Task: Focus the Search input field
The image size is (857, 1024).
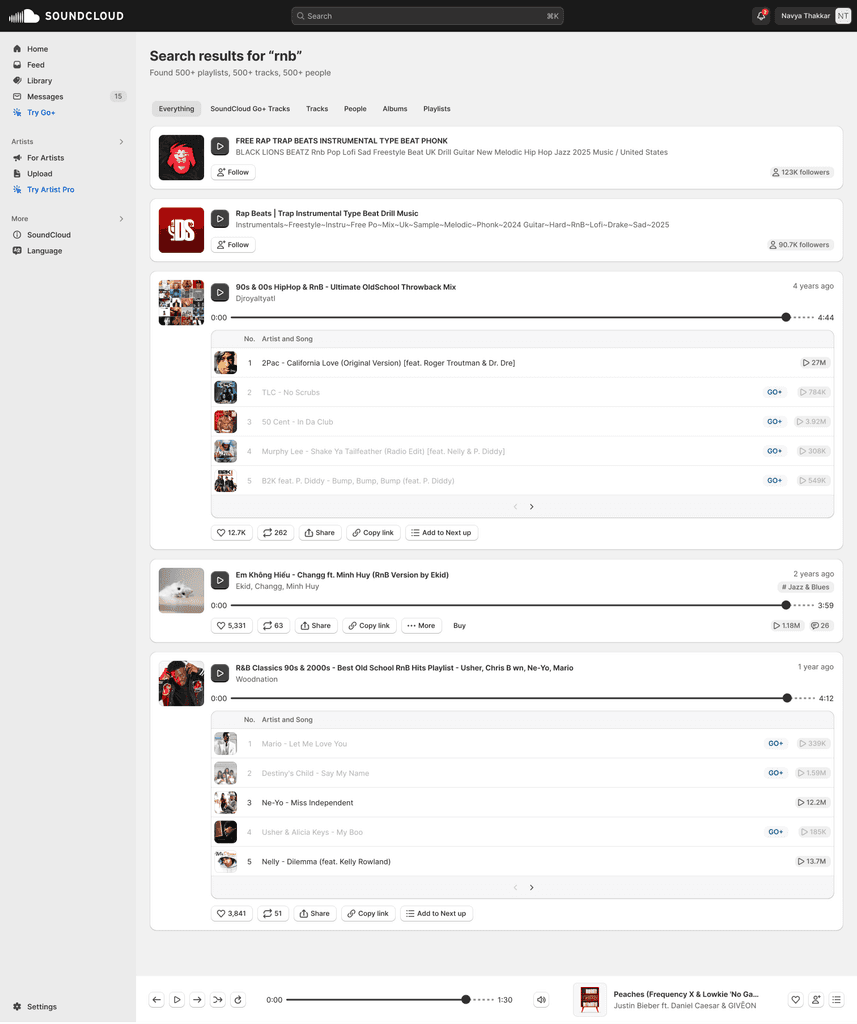Action: (427, 16)
